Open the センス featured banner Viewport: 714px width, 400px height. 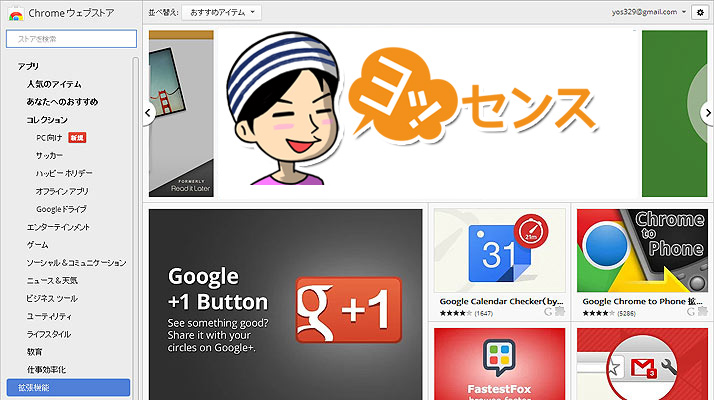tap(428, 113)
